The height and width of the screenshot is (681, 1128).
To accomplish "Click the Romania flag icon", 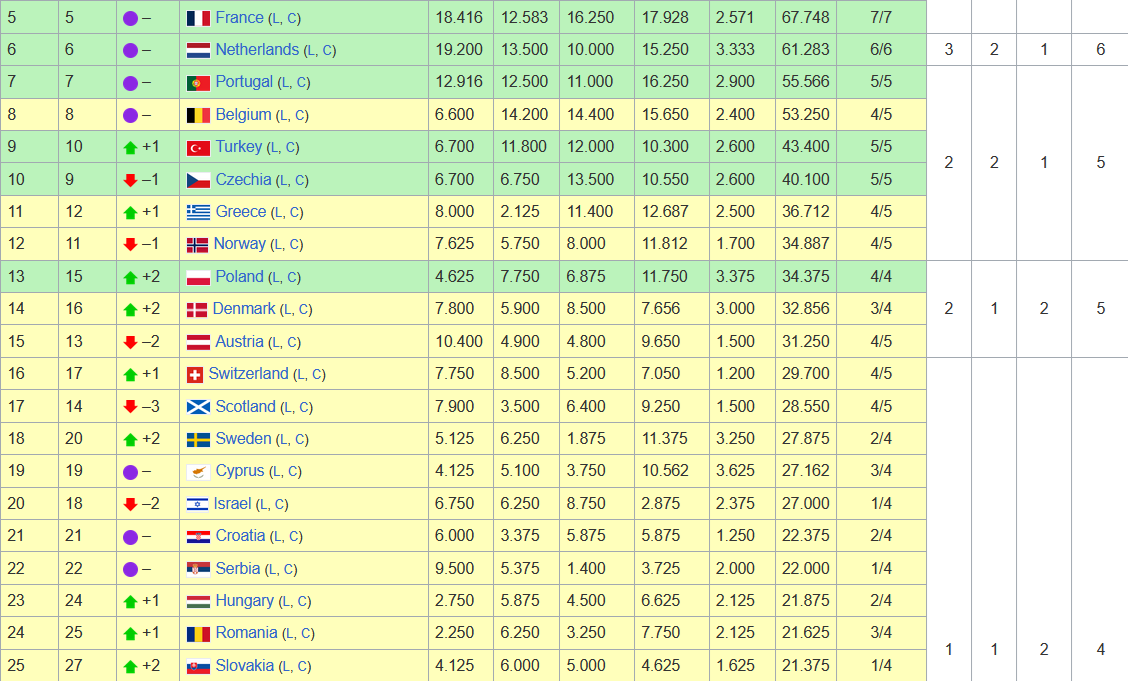I will pos(198,634).
